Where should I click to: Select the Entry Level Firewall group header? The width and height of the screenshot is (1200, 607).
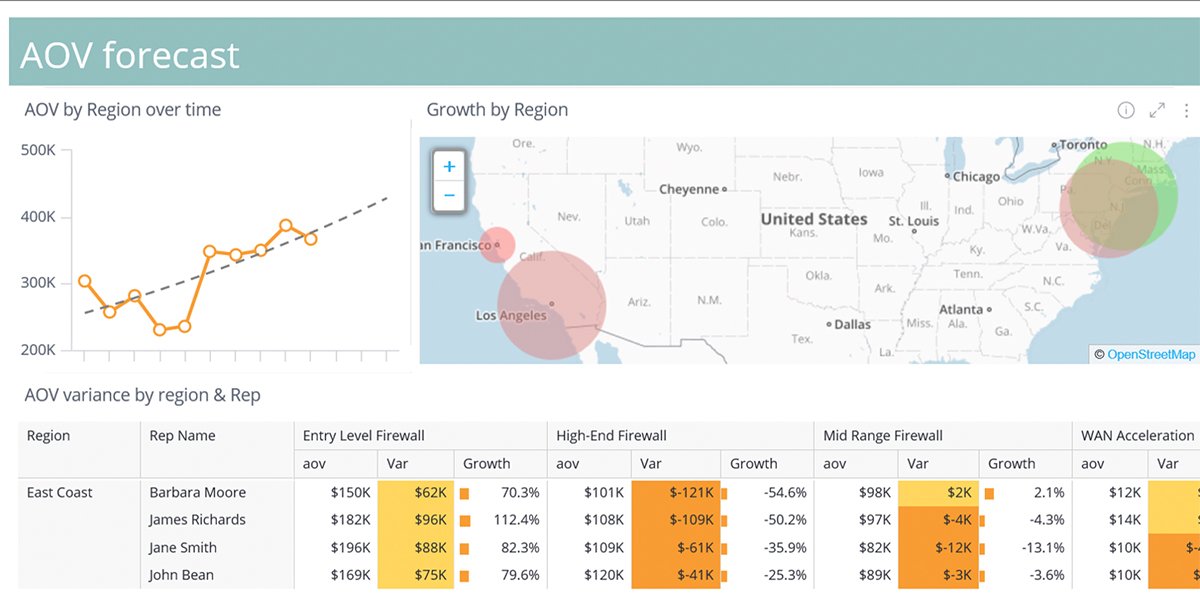(362, 435)
